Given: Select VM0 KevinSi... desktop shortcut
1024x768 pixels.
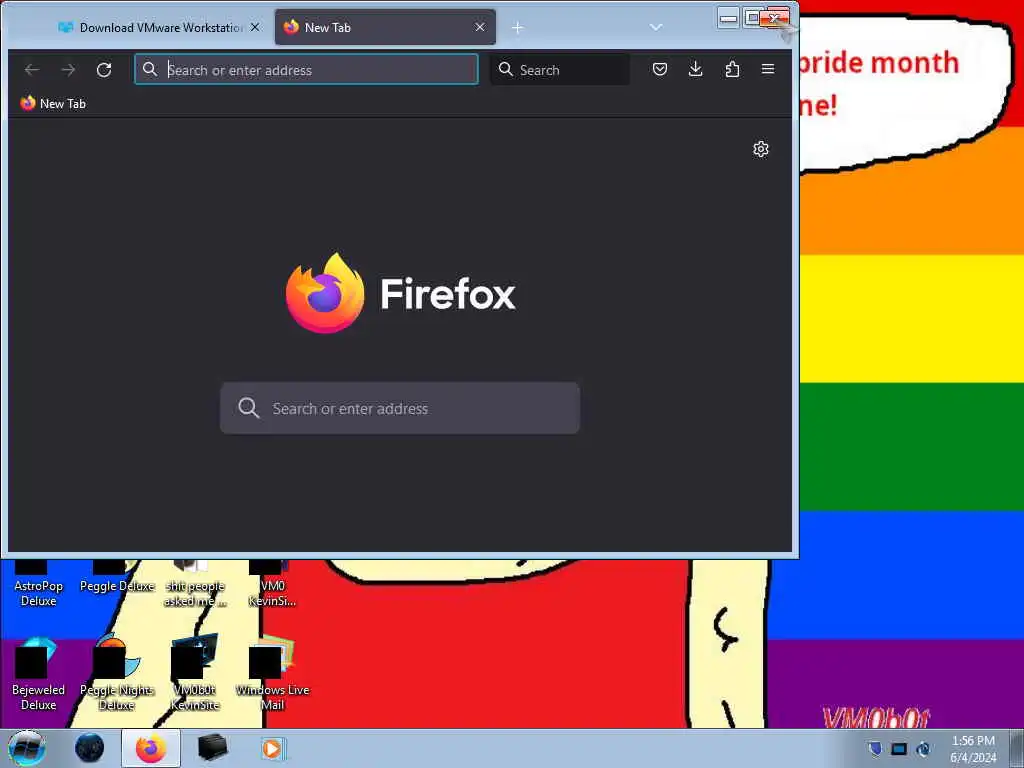Looking at the screenshot, I should point(272,584).
